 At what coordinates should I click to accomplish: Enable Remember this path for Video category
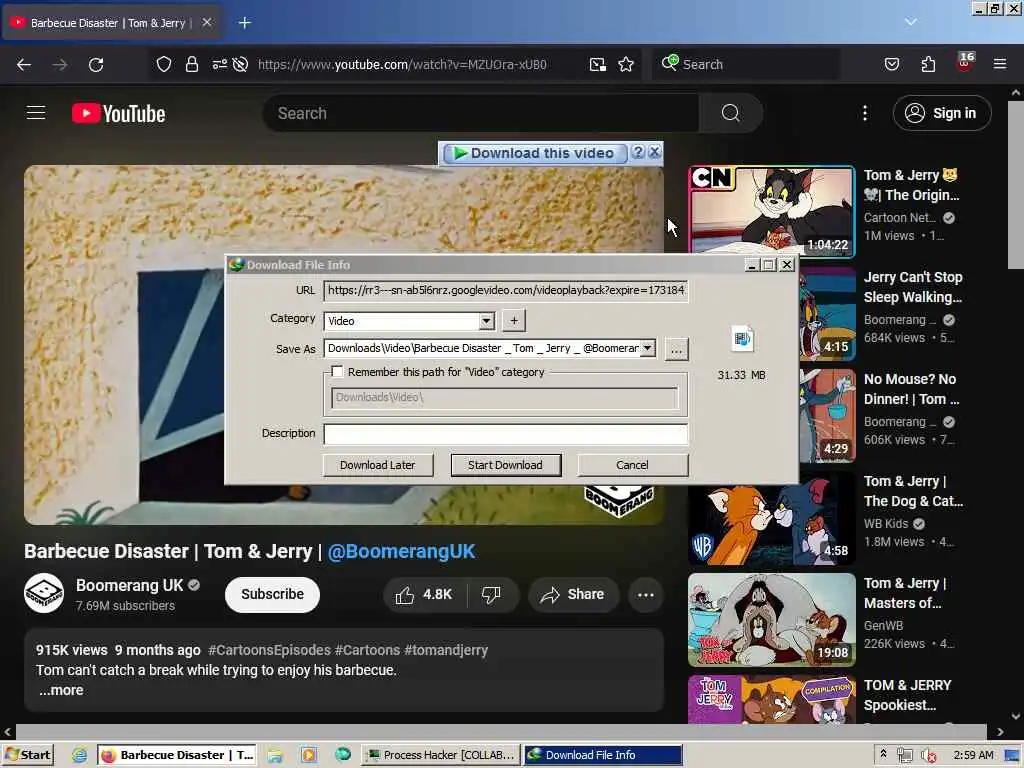[337, 372]
